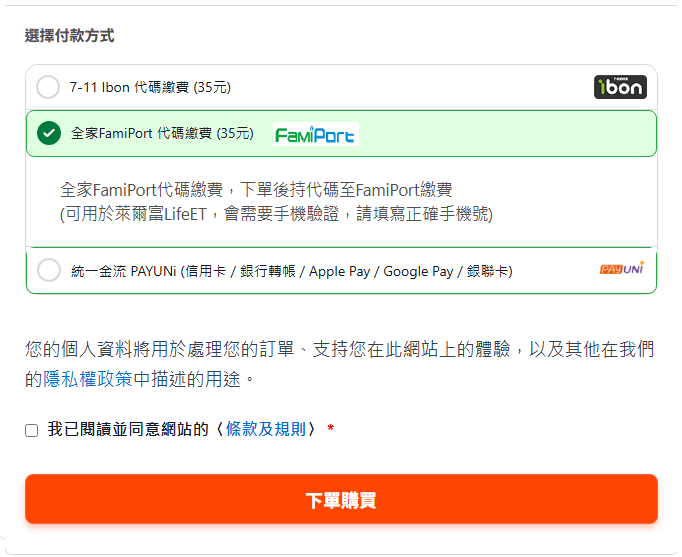Select the 7-11 Ibon radio button

tap(48, 87)
